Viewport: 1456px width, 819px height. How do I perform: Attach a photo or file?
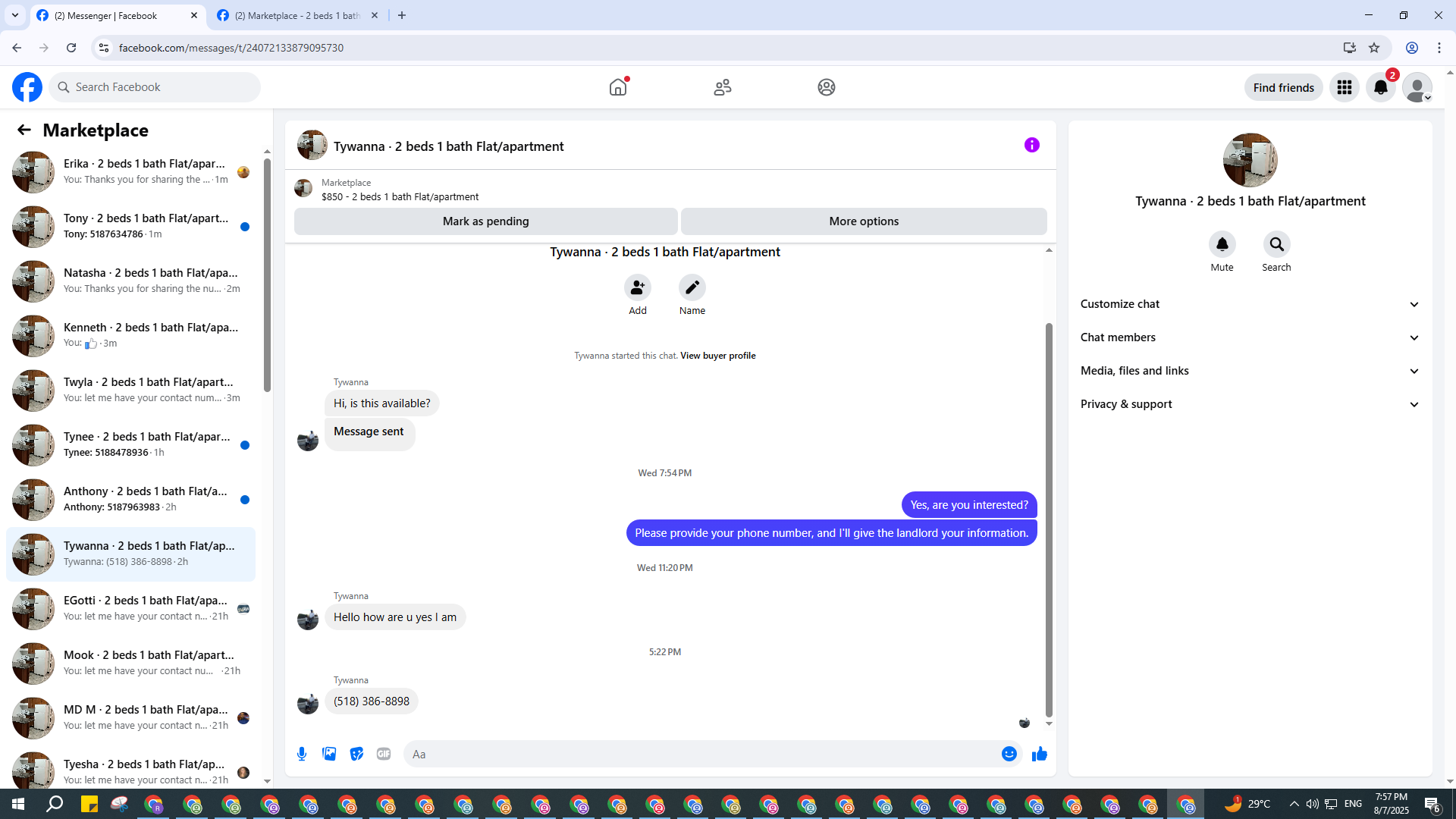pyautogui.click(x=329, y=754)
